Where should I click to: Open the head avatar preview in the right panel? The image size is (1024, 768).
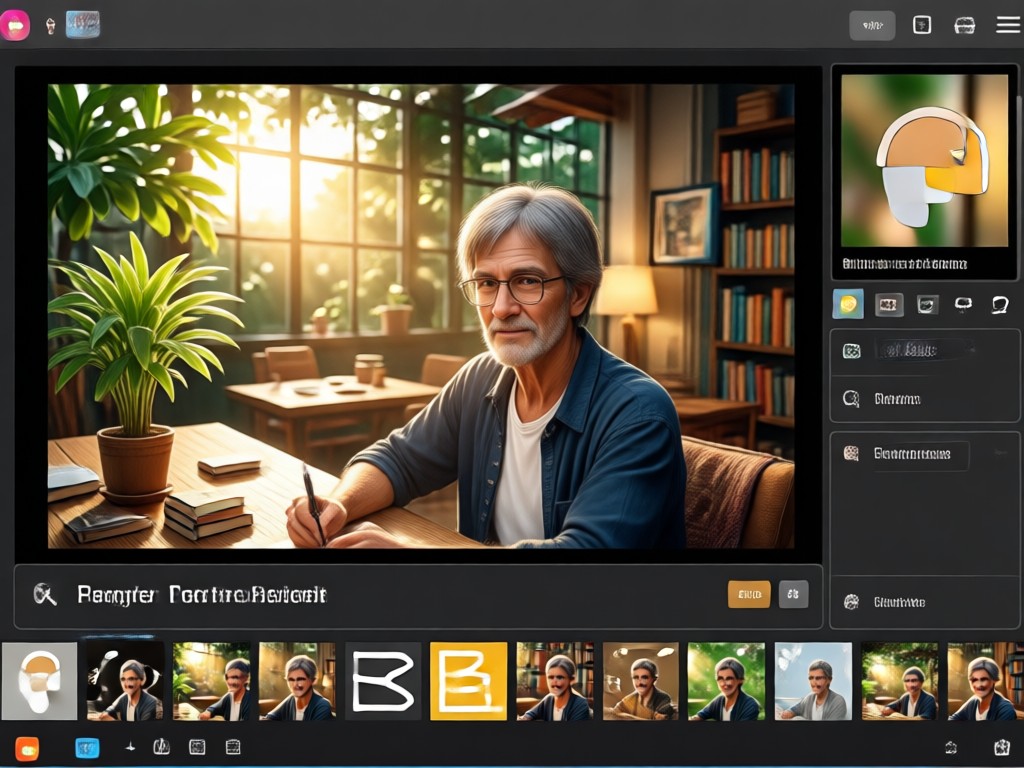[924, 161]
